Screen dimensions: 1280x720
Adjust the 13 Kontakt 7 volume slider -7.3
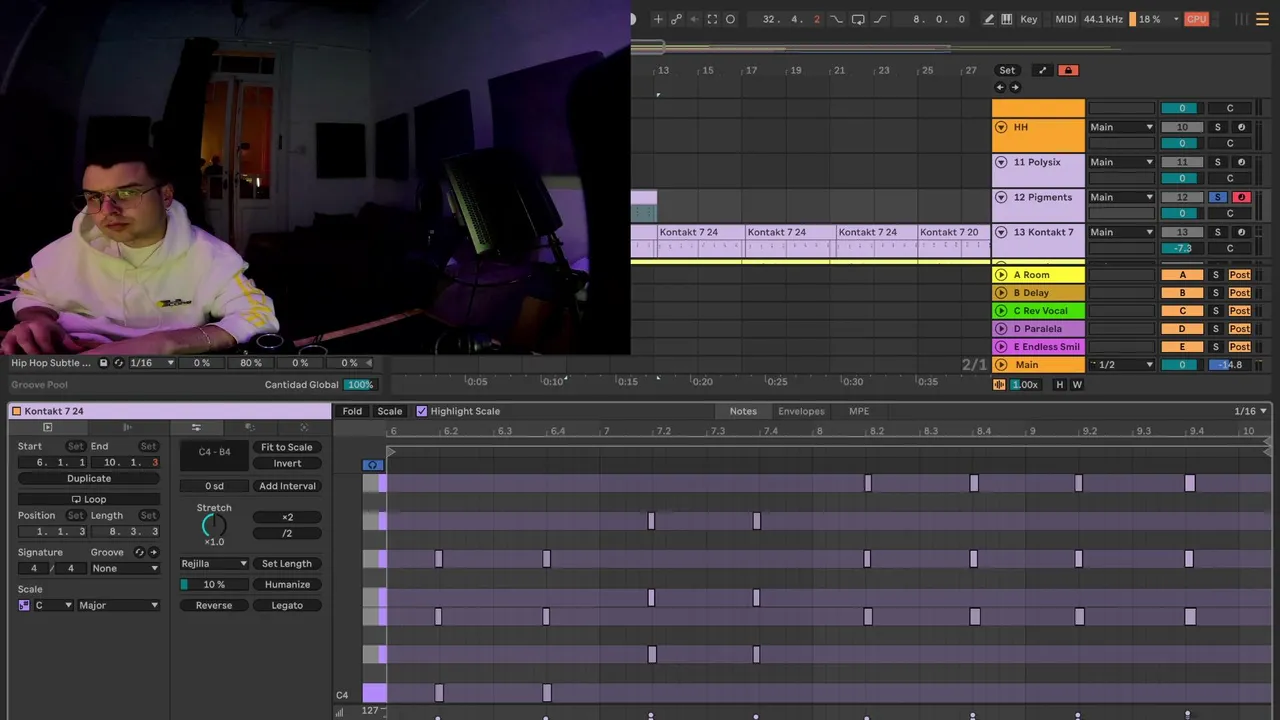1182,248
